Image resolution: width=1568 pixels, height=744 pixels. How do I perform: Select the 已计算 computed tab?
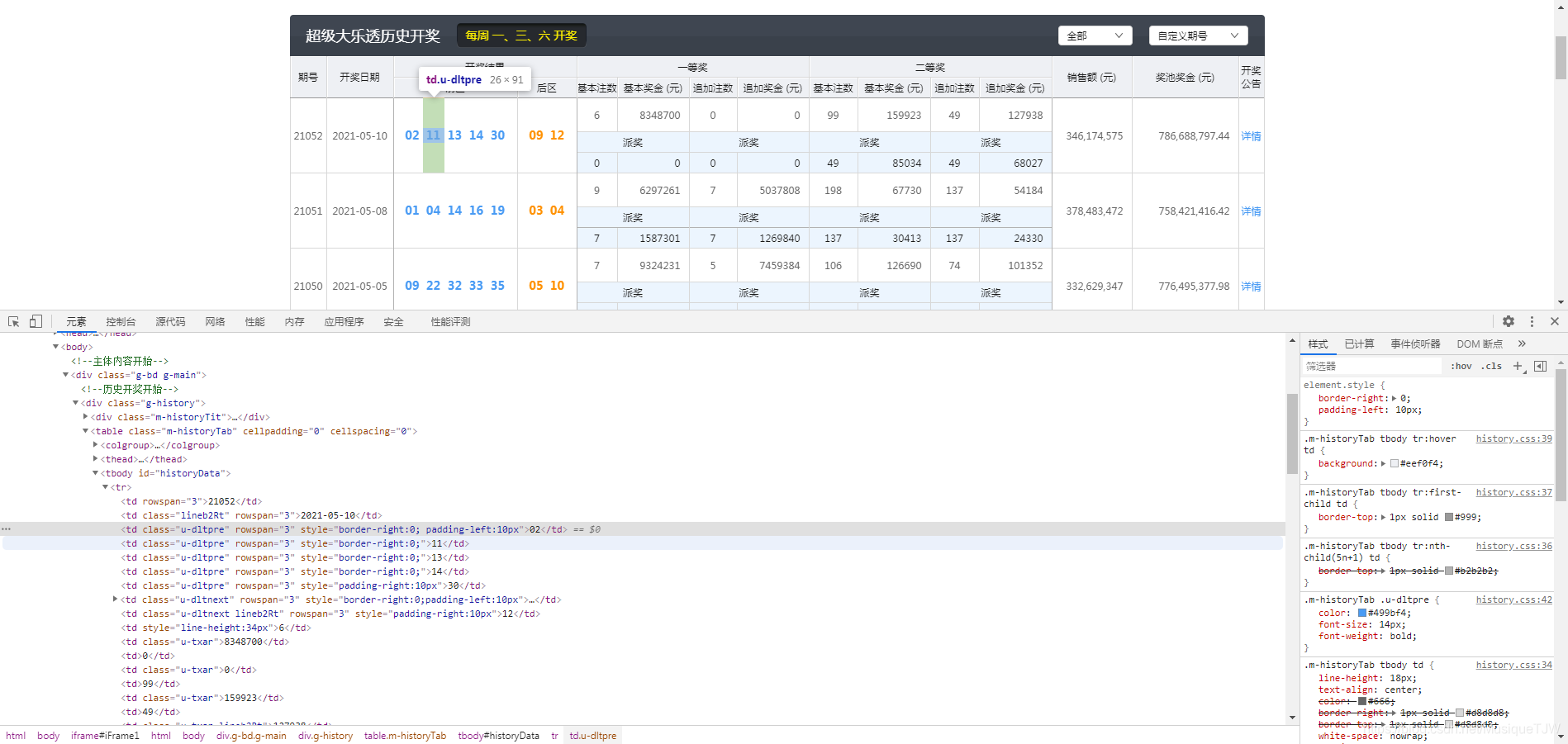[1359, 344]
